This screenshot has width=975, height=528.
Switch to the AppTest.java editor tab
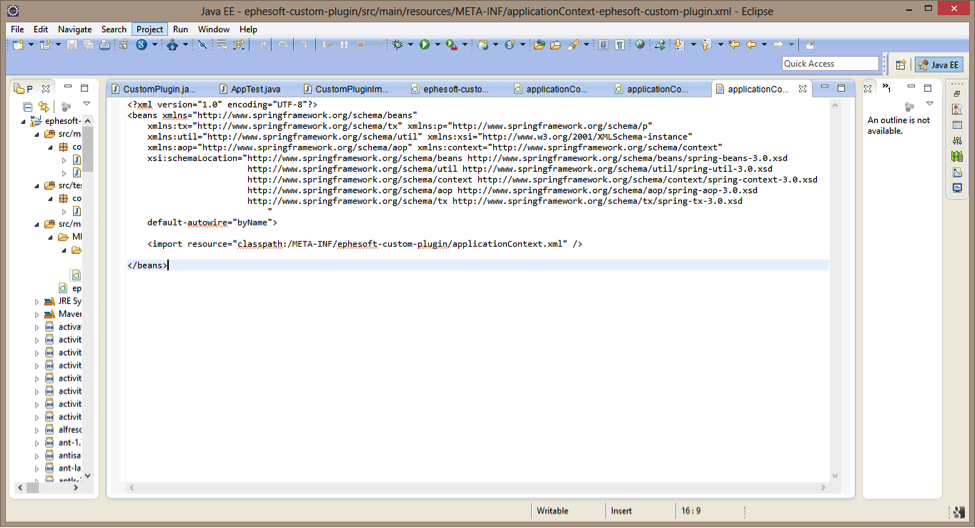(x=250, y=89)
